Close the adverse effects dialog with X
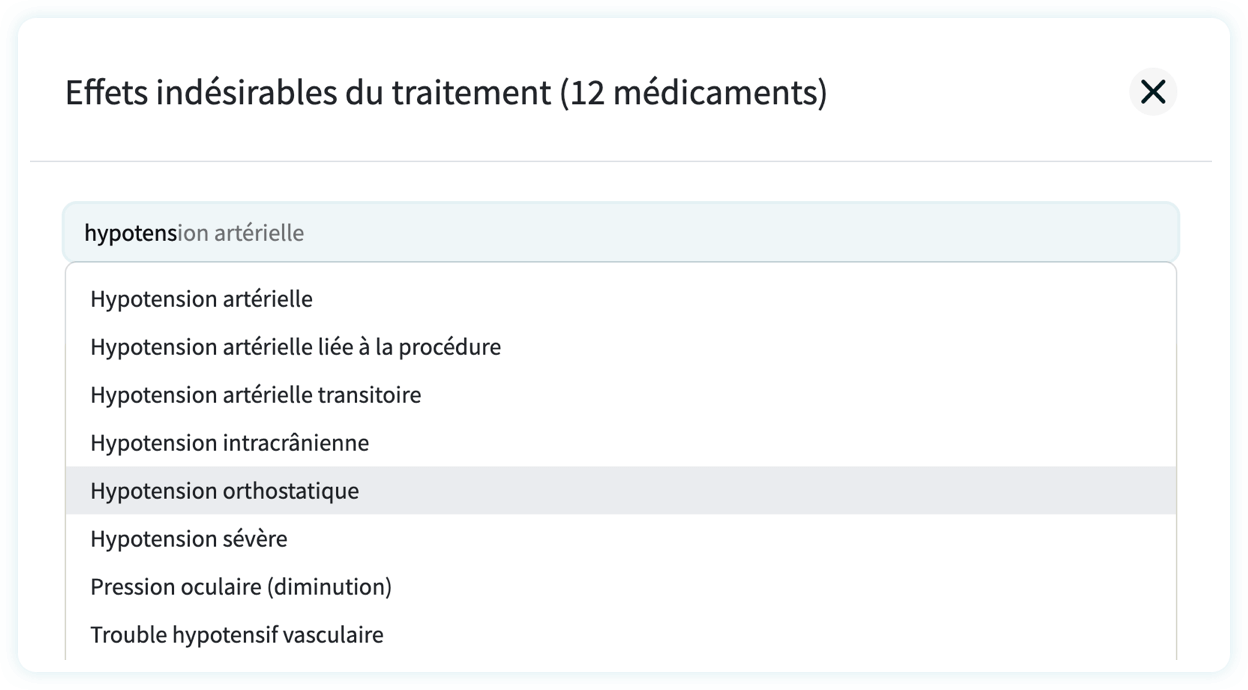The height and width of the screenshot is (690, 1248). point(1153,92)
